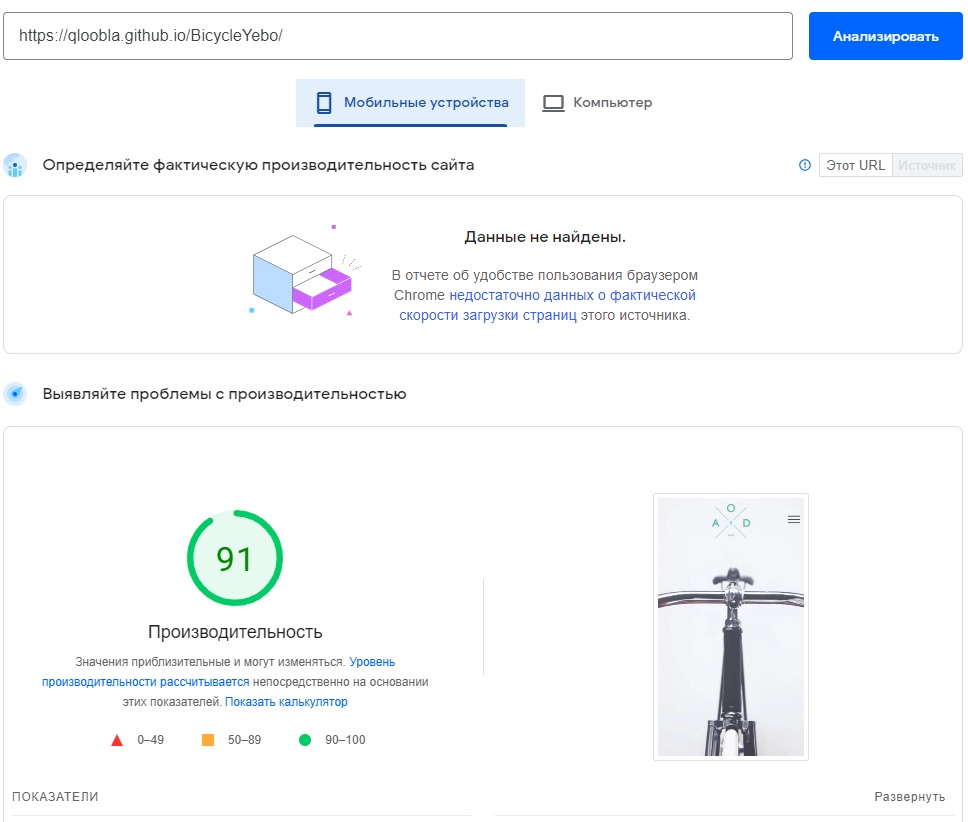
Task: Click the ПОКАЗАТЕЛИ section label
Action: pyautogui.click(x=55, y=797)
